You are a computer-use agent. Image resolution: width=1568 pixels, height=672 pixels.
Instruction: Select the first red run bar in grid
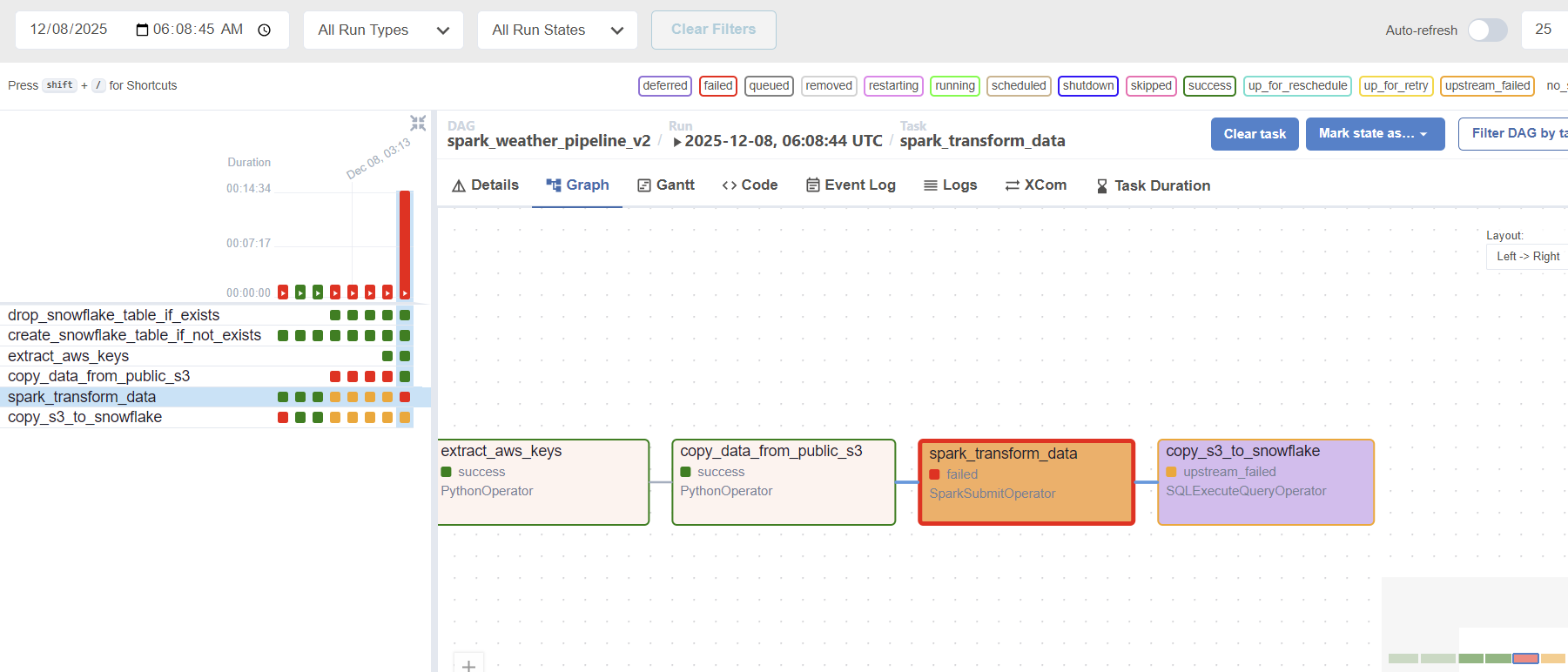tap(283, 292)
